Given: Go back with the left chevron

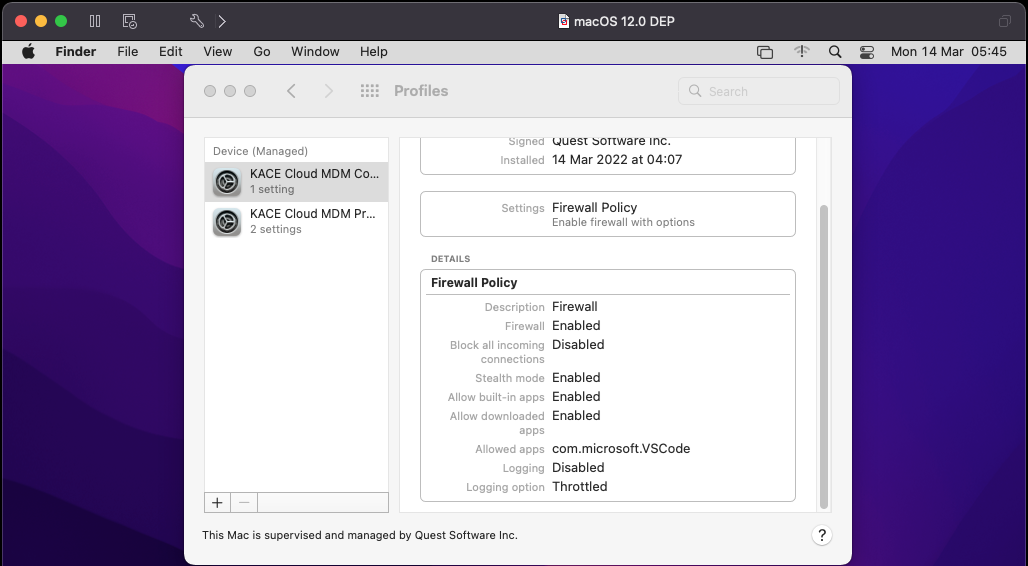Looking at the screenshot, I should coord(291,91).
